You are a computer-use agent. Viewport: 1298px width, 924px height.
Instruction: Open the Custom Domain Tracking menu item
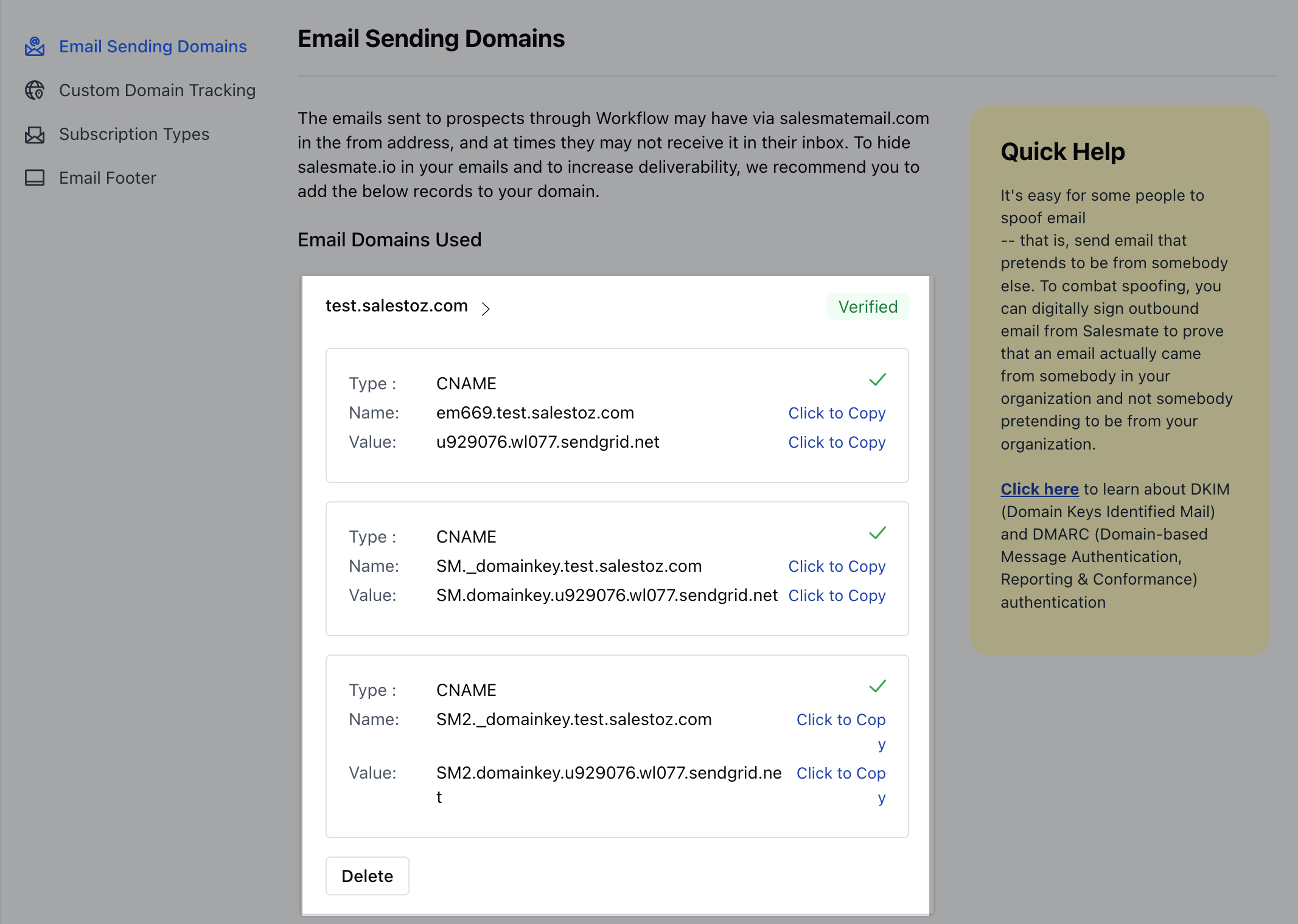click(x=157, y=91)
